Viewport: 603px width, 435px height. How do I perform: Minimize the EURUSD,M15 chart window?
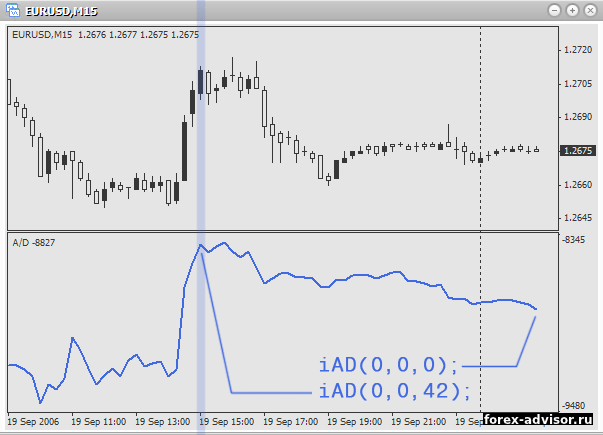(x=554, y=10)
